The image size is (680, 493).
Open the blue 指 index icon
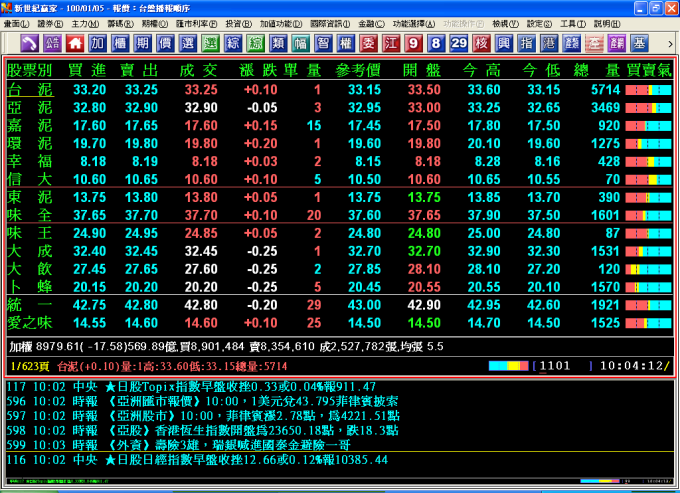526,43
